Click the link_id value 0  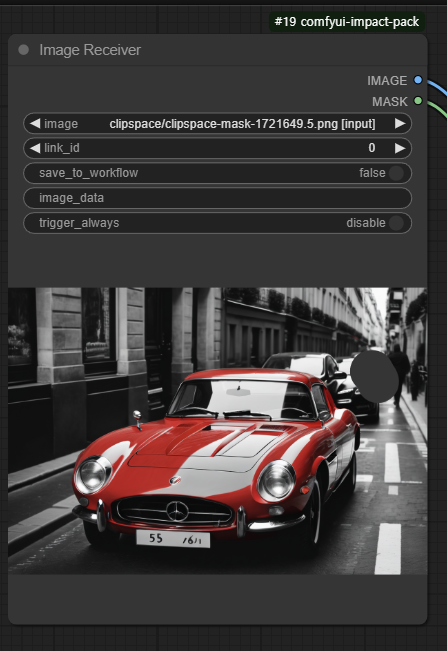pos(372,148)
